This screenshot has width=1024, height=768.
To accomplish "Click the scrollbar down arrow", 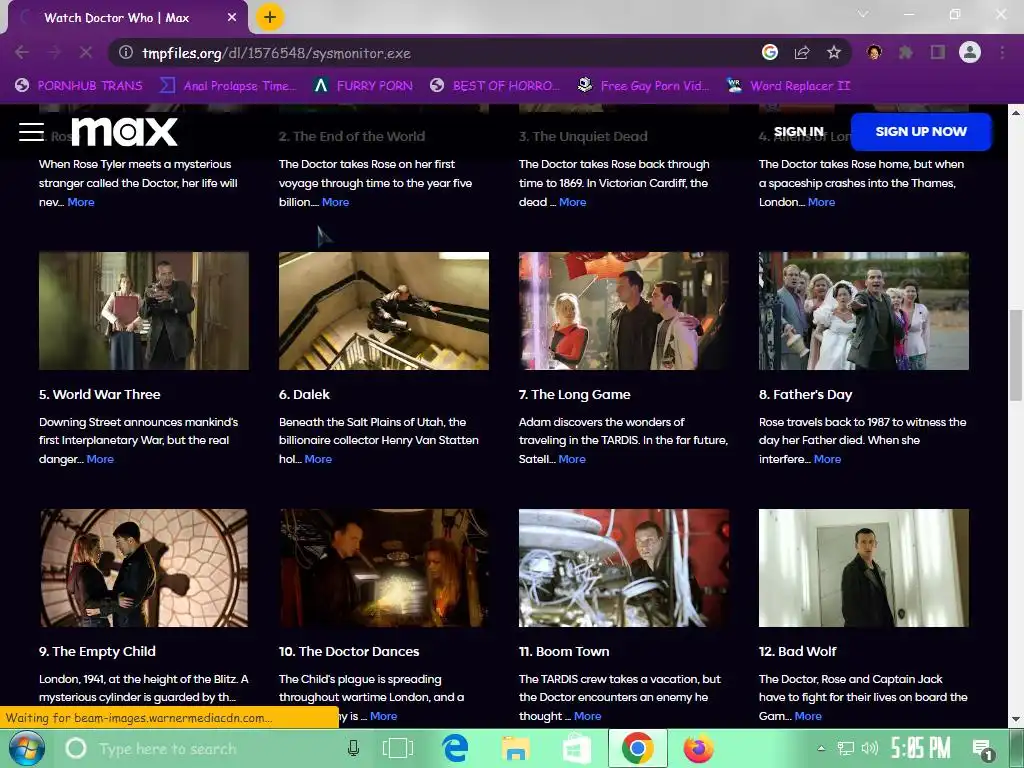I will 1016,719.
